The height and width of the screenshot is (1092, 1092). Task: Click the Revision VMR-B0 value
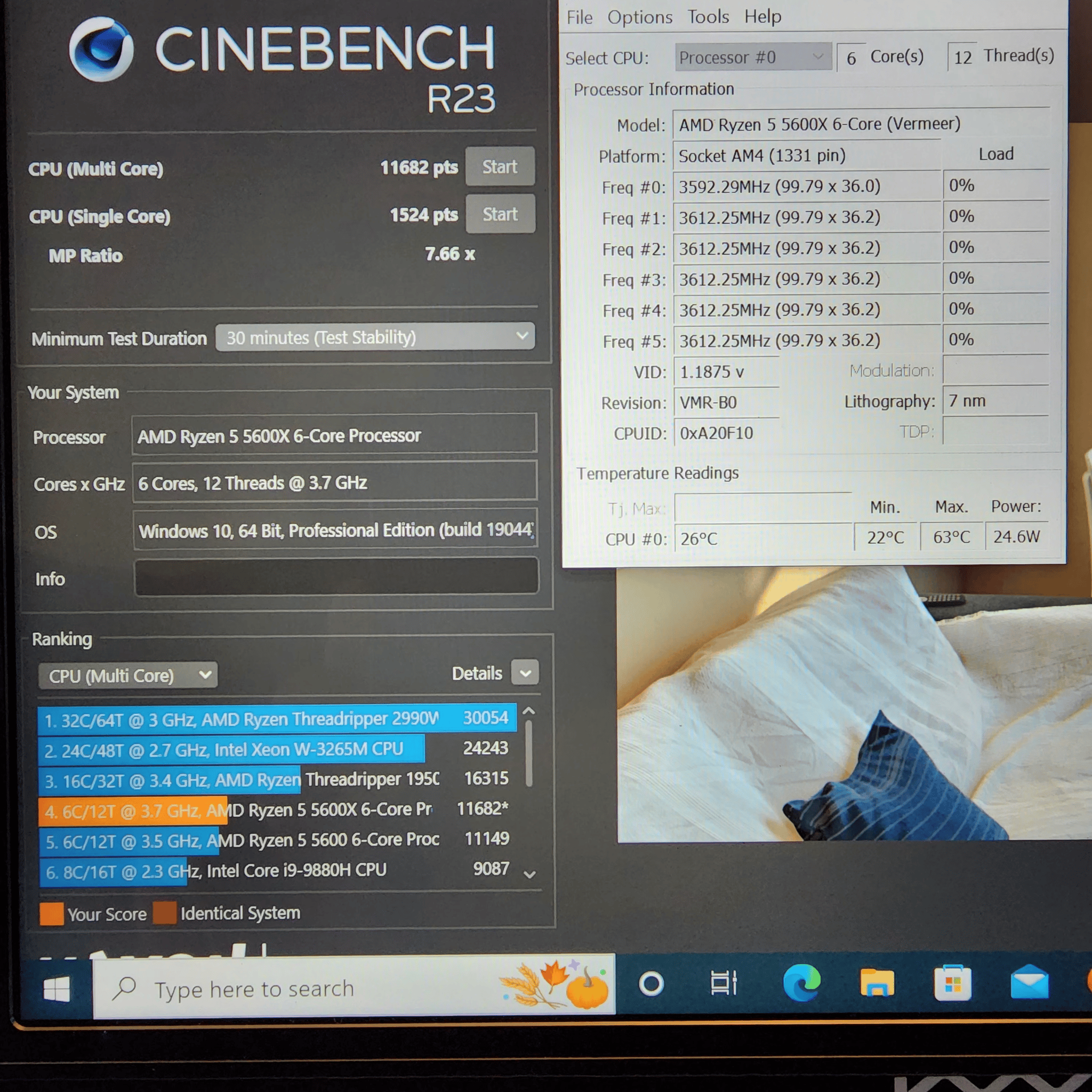coord(726,403)
